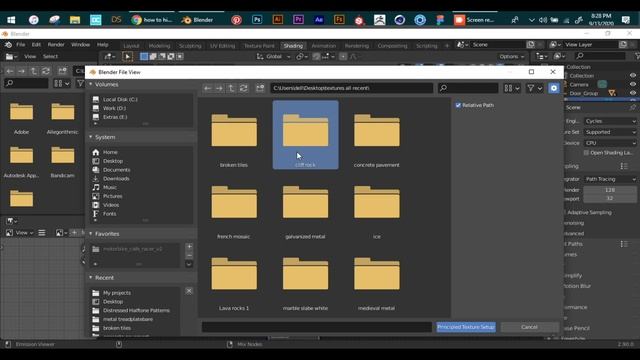Remove selected Favorites bookmark

click(x=189, y=256)
